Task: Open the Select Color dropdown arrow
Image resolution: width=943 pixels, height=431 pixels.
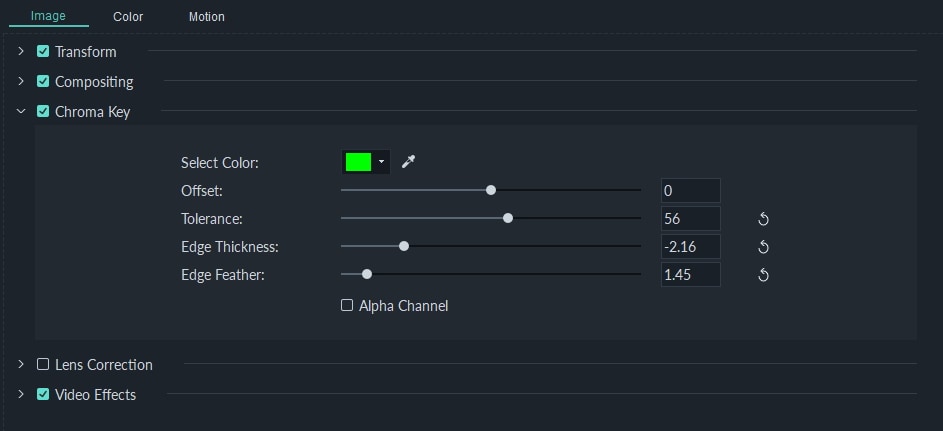Action: click(x=381, y=162)
